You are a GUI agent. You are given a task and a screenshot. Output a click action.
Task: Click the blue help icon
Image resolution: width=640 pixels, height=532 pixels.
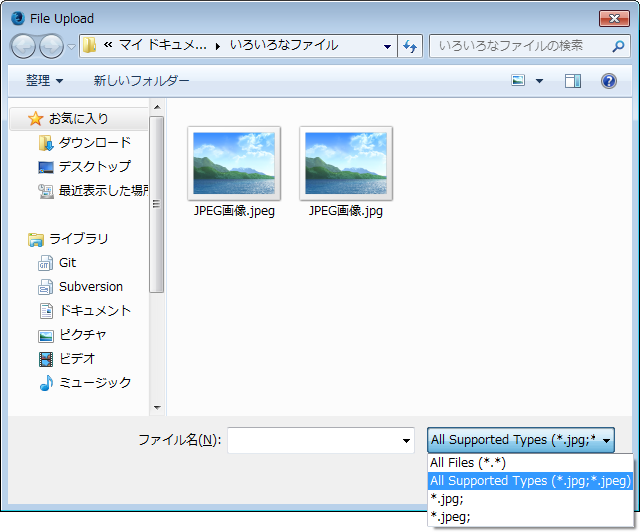(608, 81)
